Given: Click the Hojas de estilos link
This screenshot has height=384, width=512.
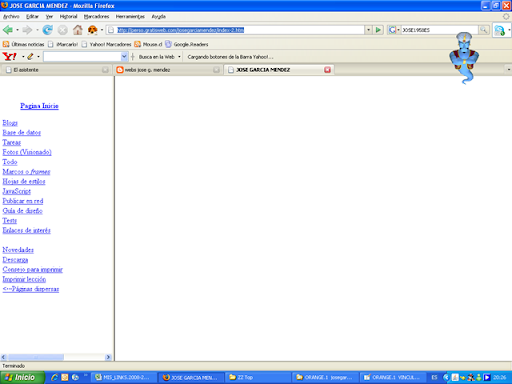Looking at the screenshot, I should (x=24, y=181).
